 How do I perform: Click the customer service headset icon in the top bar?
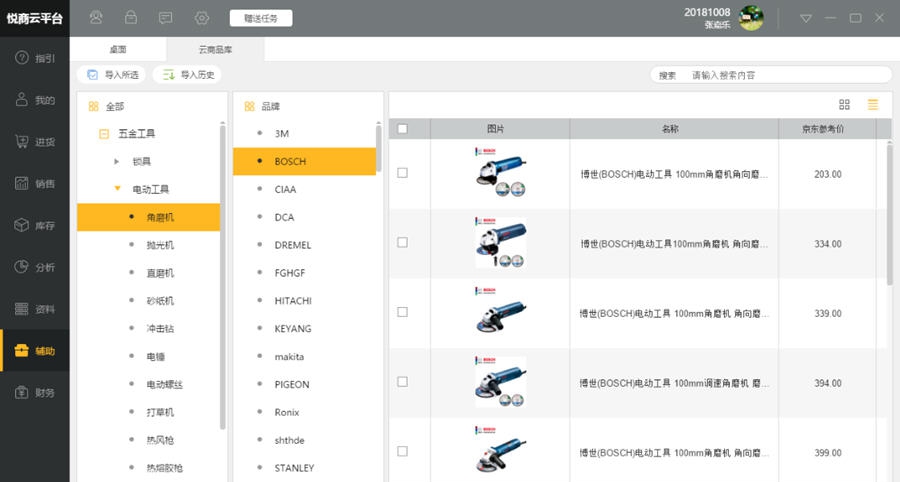tap(96, 18)
